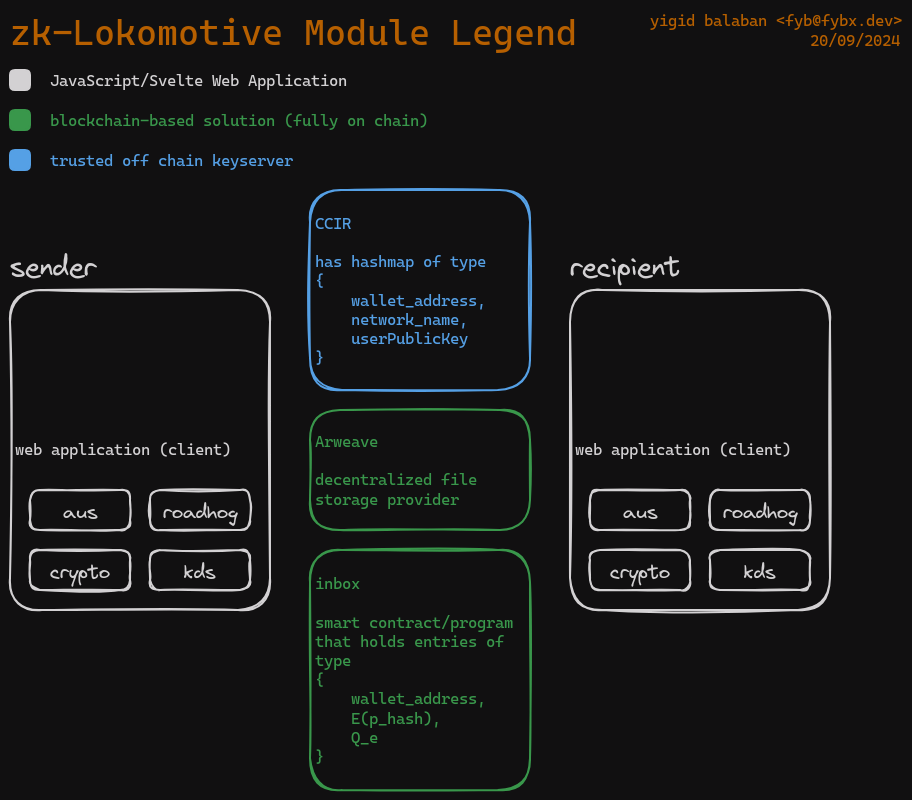912x800 pixels.
Task: Click the date 20/09/2024 text
Action: [x=856, y=41]
